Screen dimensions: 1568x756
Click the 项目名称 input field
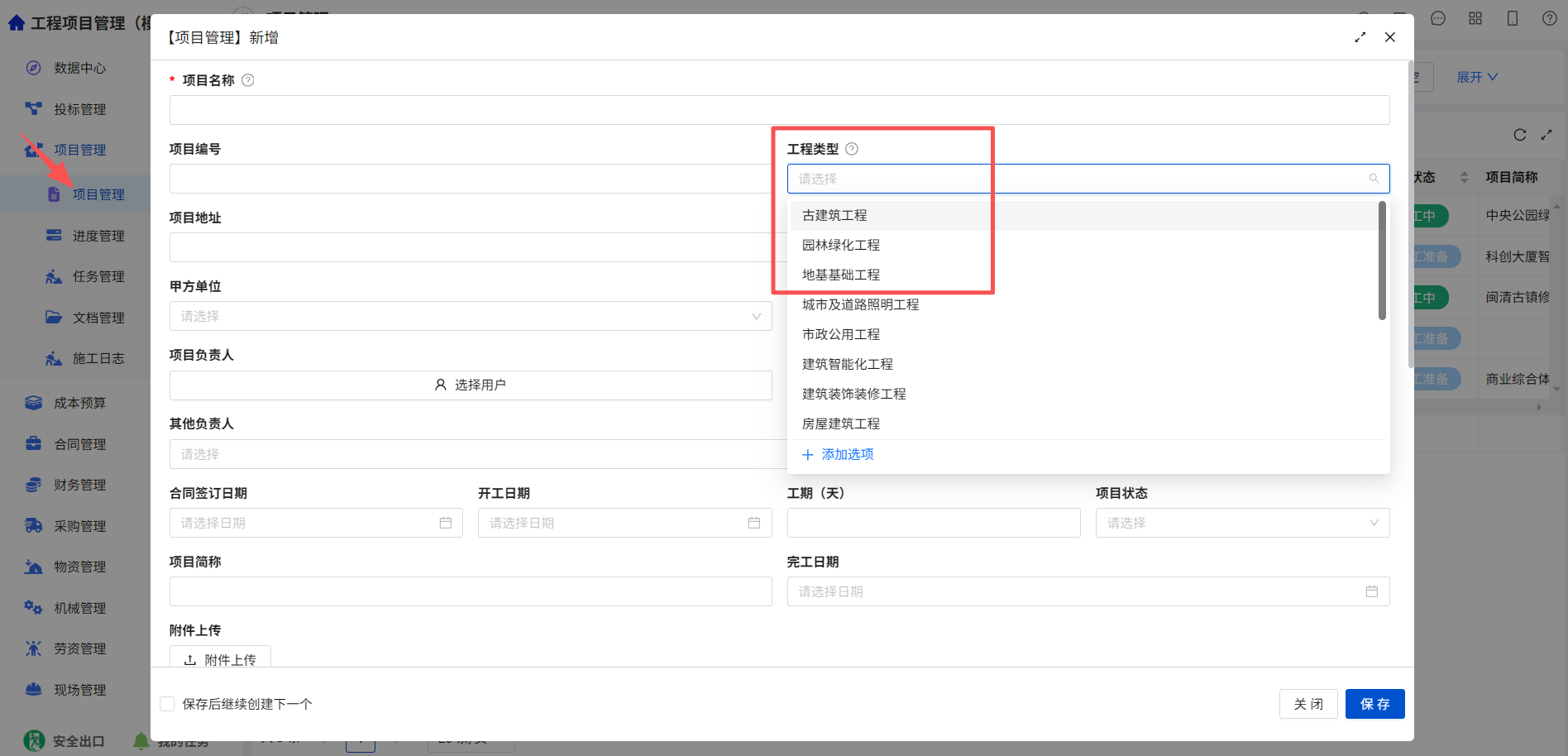tap(779, 110)
